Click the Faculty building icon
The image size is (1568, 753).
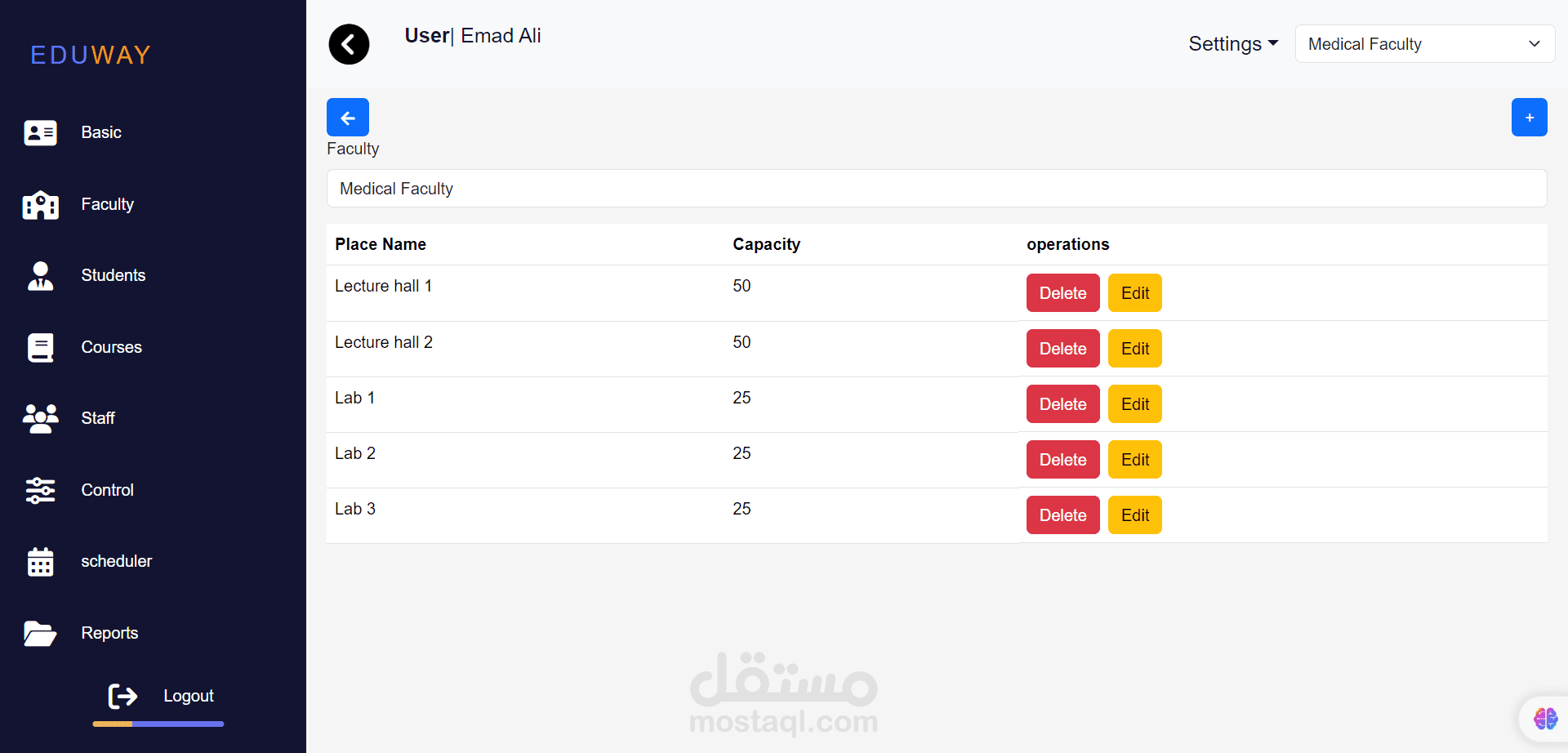click(40, 204)
